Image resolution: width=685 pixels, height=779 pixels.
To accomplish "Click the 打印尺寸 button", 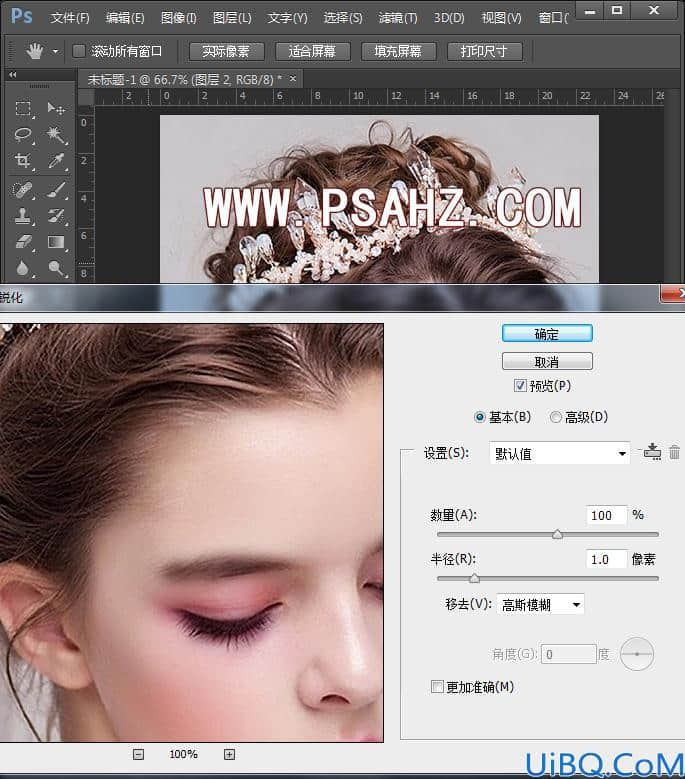I will pyautogui.click(x=484, y=51).
